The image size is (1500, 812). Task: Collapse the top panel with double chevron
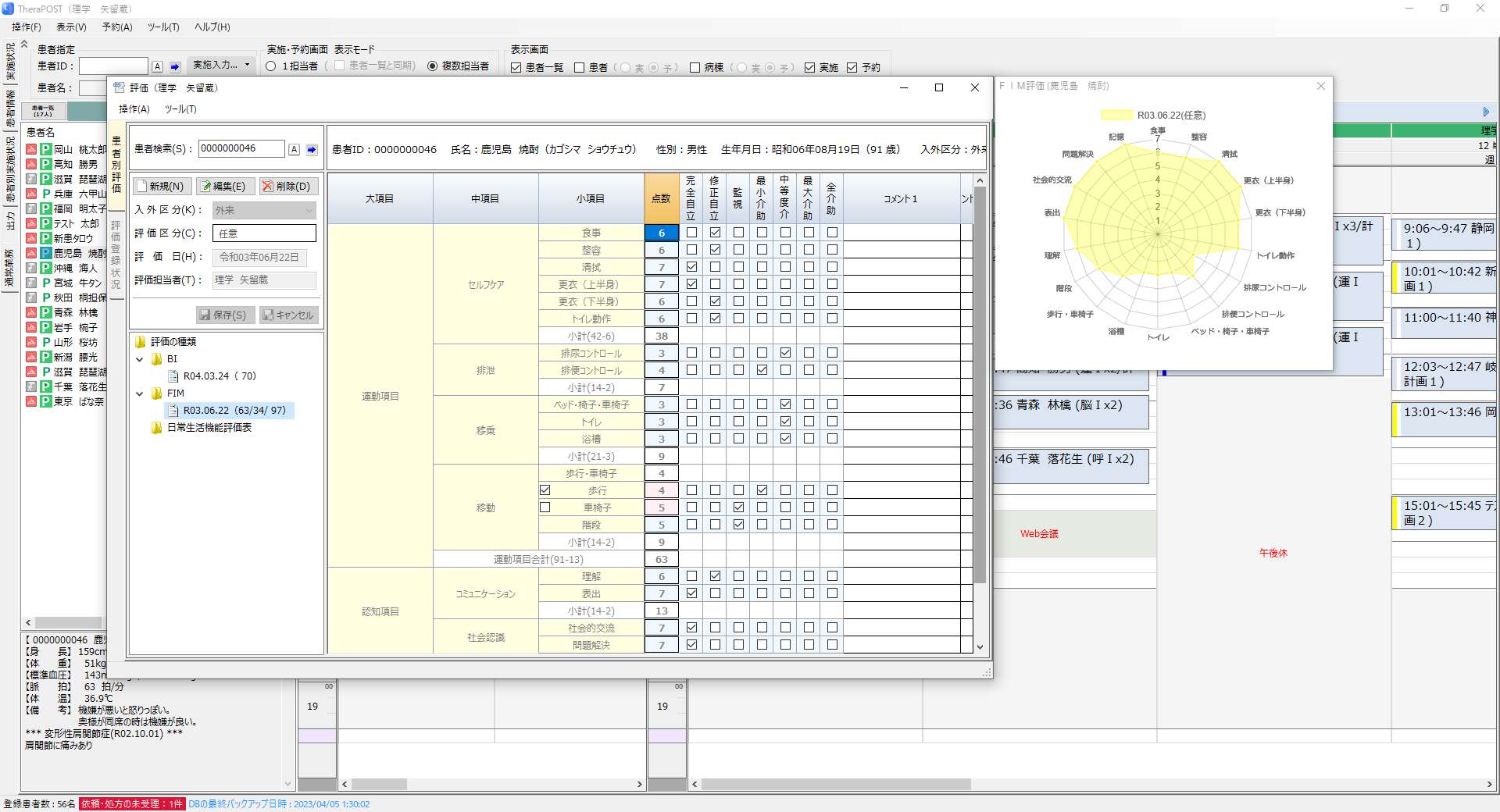(24, 45)
